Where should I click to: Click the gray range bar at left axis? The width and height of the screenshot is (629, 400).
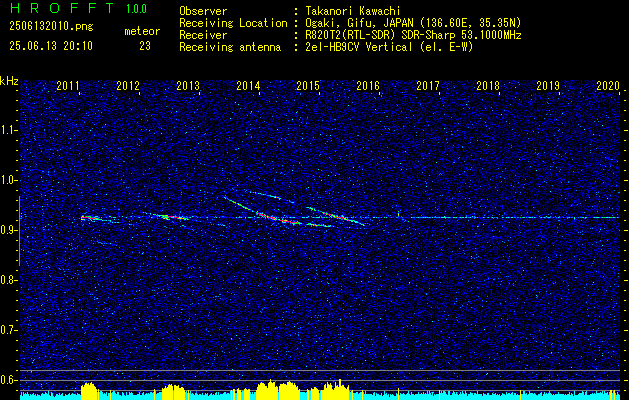click(x=19, y=231)
